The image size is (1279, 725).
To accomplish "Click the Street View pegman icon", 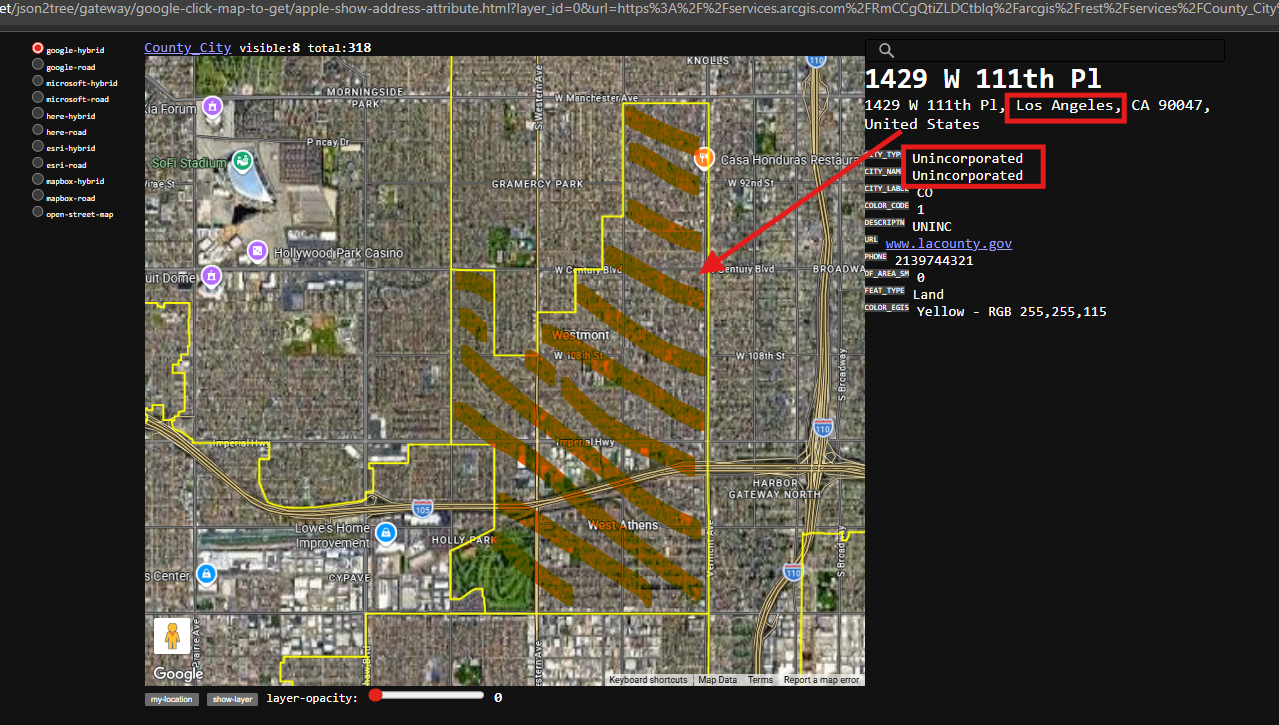I will 172,636.
